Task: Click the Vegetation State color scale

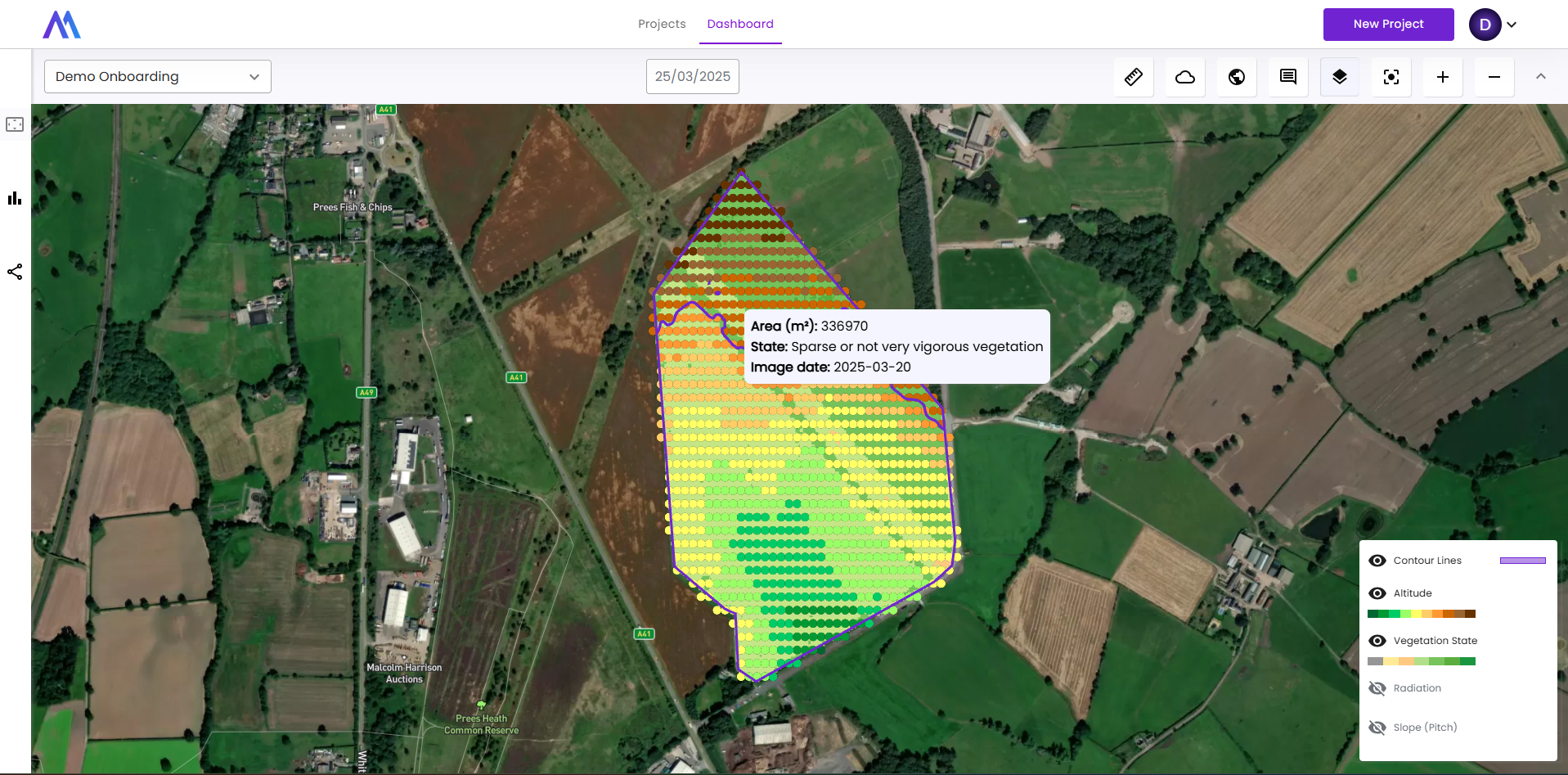Action: tap(1422, 661)
